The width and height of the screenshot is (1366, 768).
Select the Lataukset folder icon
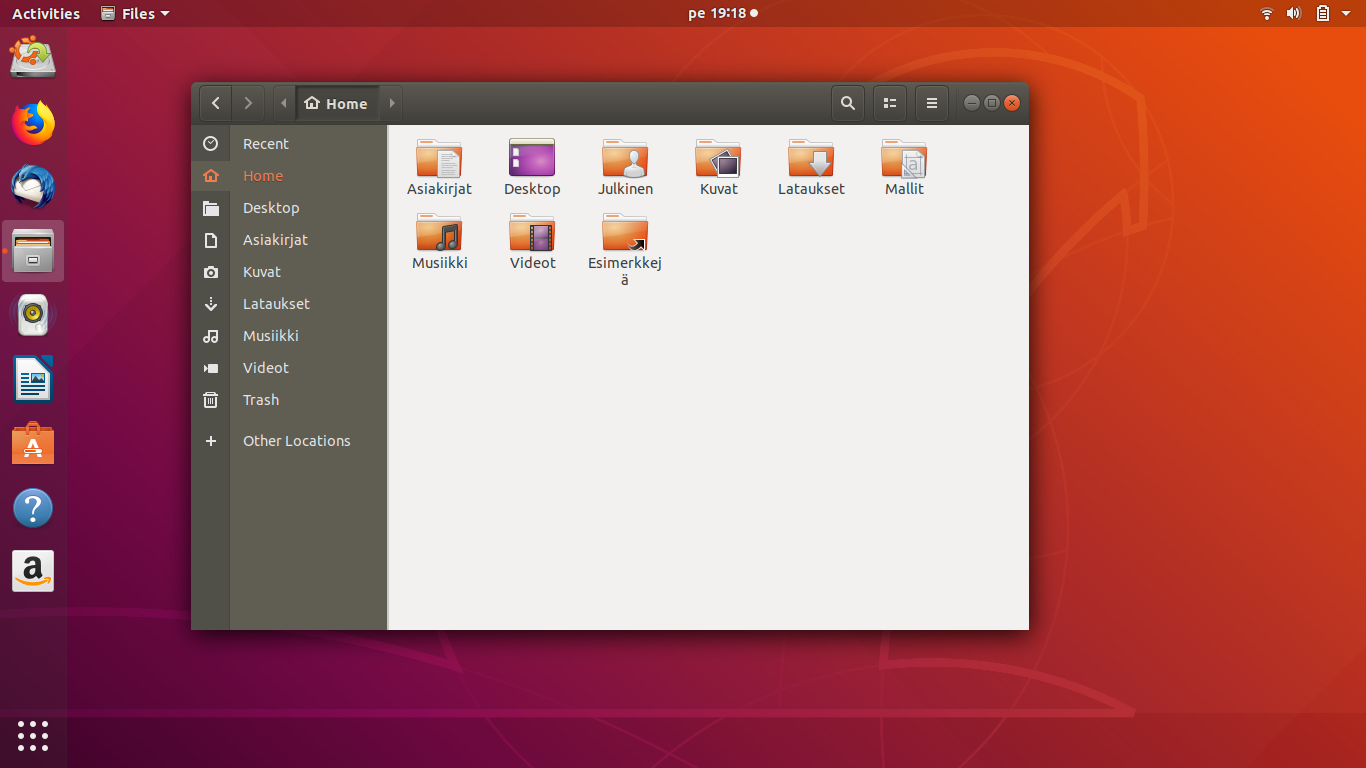point(811,160)
